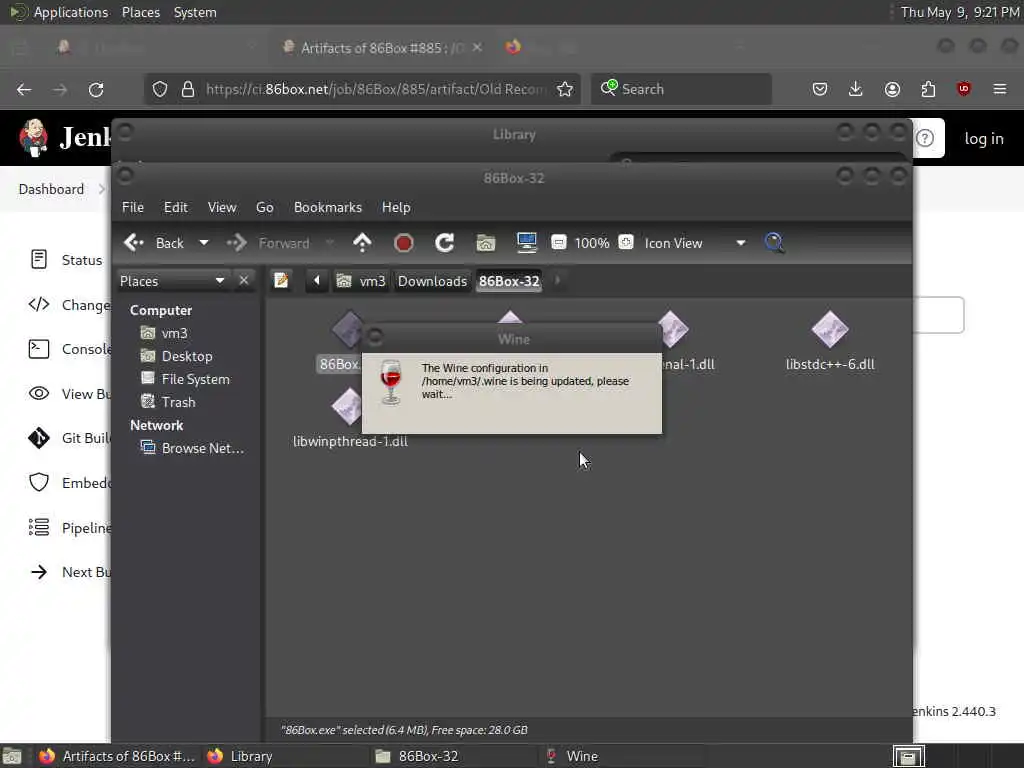Viewport: 1024px width, 768px height.
Task: Select the 86Box.exe file icon
Action: [x=347, y=329]
